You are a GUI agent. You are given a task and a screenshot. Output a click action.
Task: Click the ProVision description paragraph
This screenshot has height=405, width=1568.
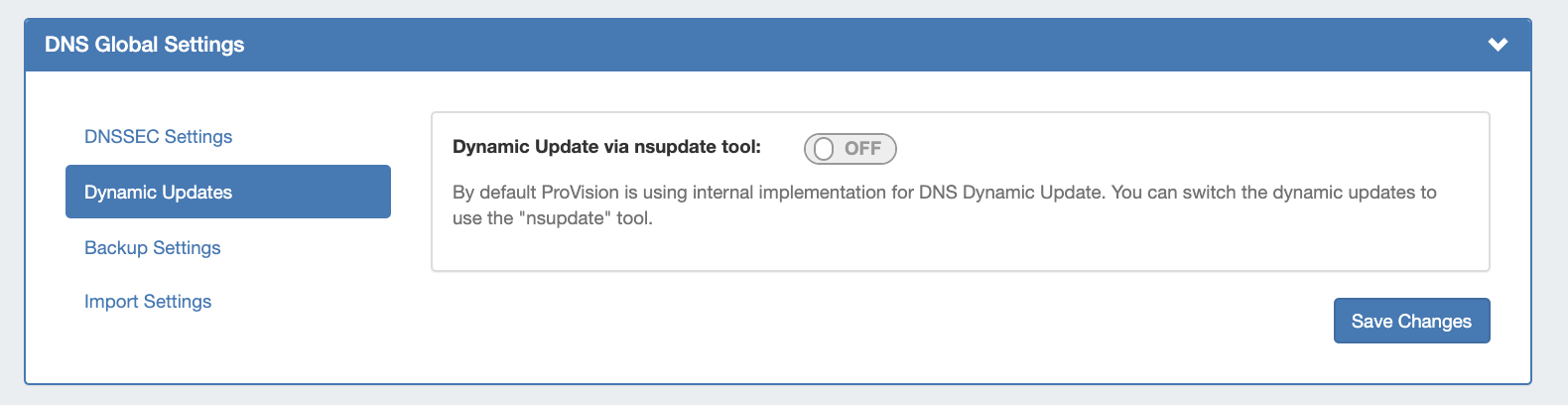[x=944, y=204]
